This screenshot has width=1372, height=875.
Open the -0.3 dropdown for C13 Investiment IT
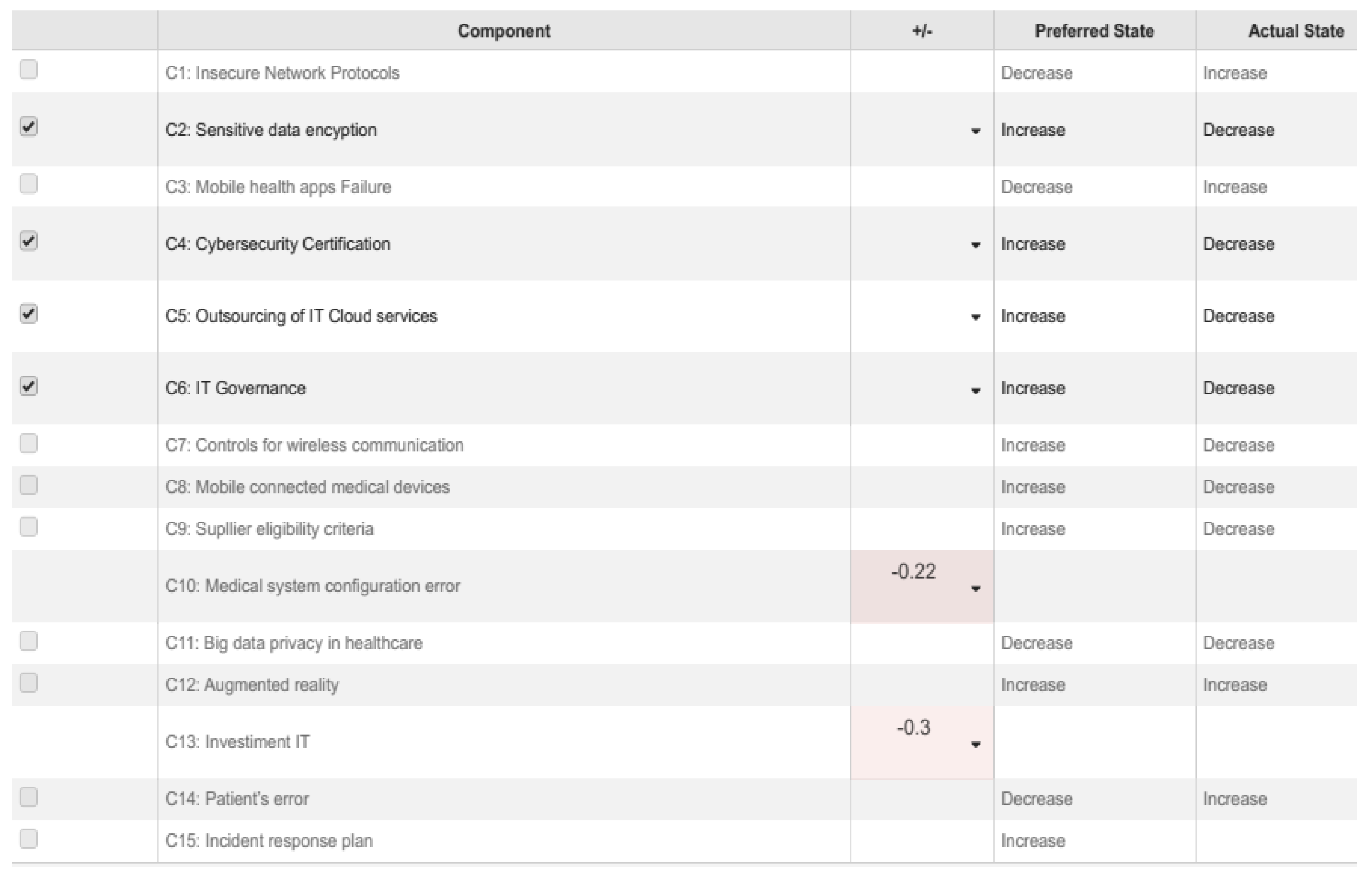click(x=976, y=745)
